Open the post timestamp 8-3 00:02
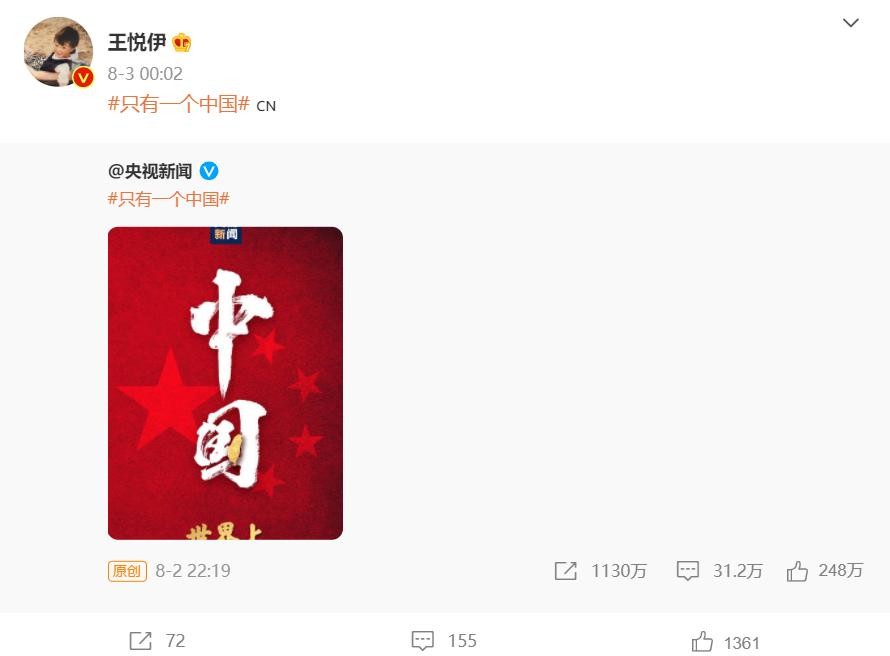 (145, 74)
